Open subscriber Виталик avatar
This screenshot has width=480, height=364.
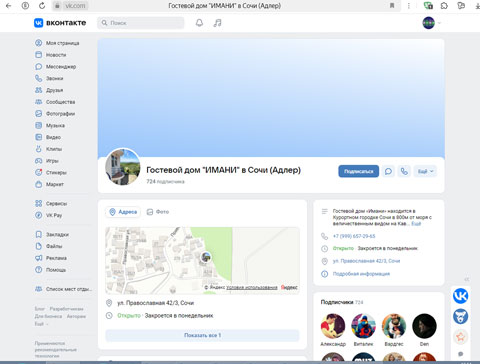(363, 326)
